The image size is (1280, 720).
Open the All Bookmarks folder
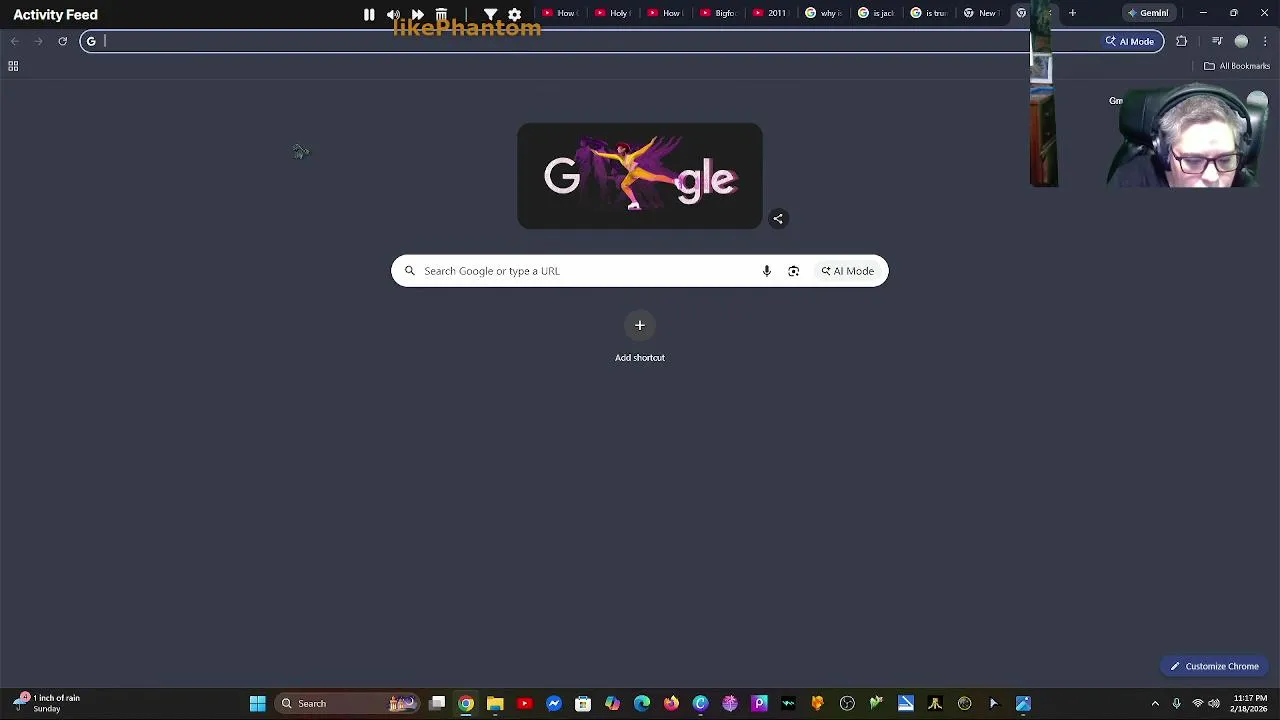click(1237, 66)
